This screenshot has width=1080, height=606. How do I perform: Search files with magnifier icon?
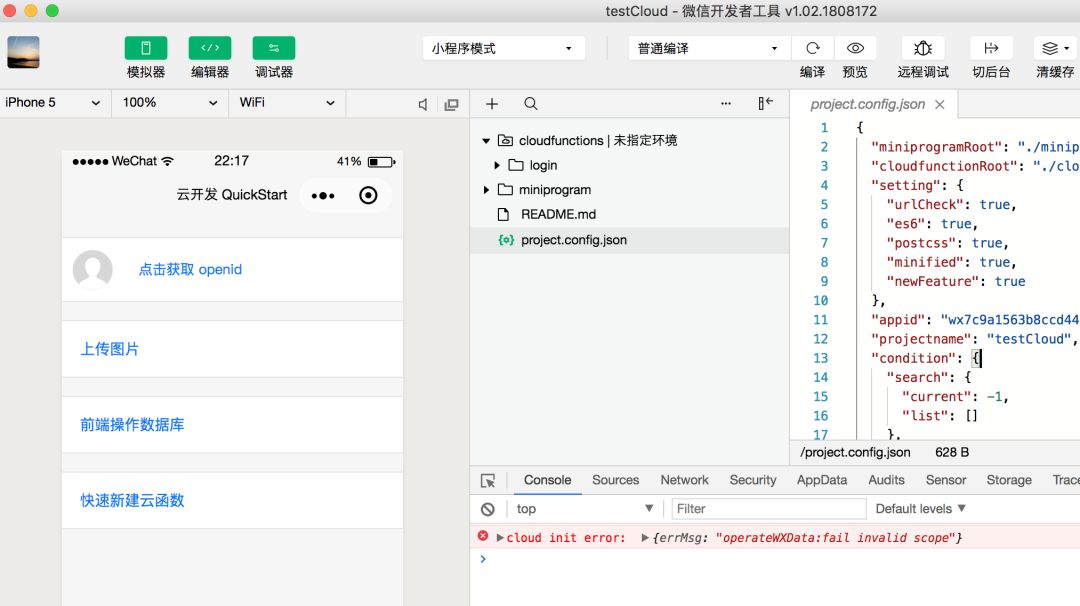pyautogui.click(x=530, y=104)
